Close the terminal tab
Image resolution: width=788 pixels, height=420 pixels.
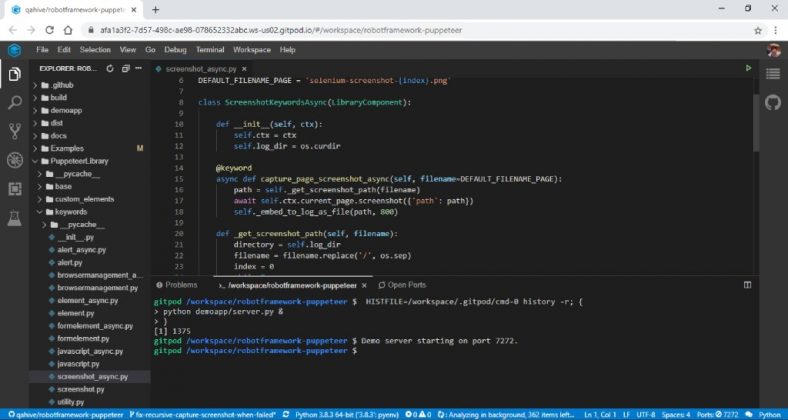click(x=364, y=285)
